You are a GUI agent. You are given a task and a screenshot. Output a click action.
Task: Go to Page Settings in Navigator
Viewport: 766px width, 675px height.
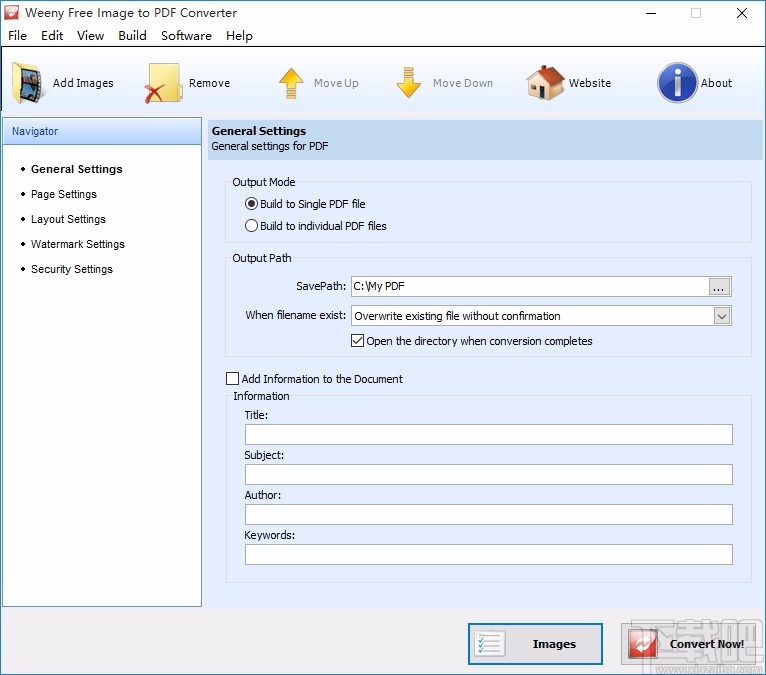pyautogui.click(x=64, y=194)
